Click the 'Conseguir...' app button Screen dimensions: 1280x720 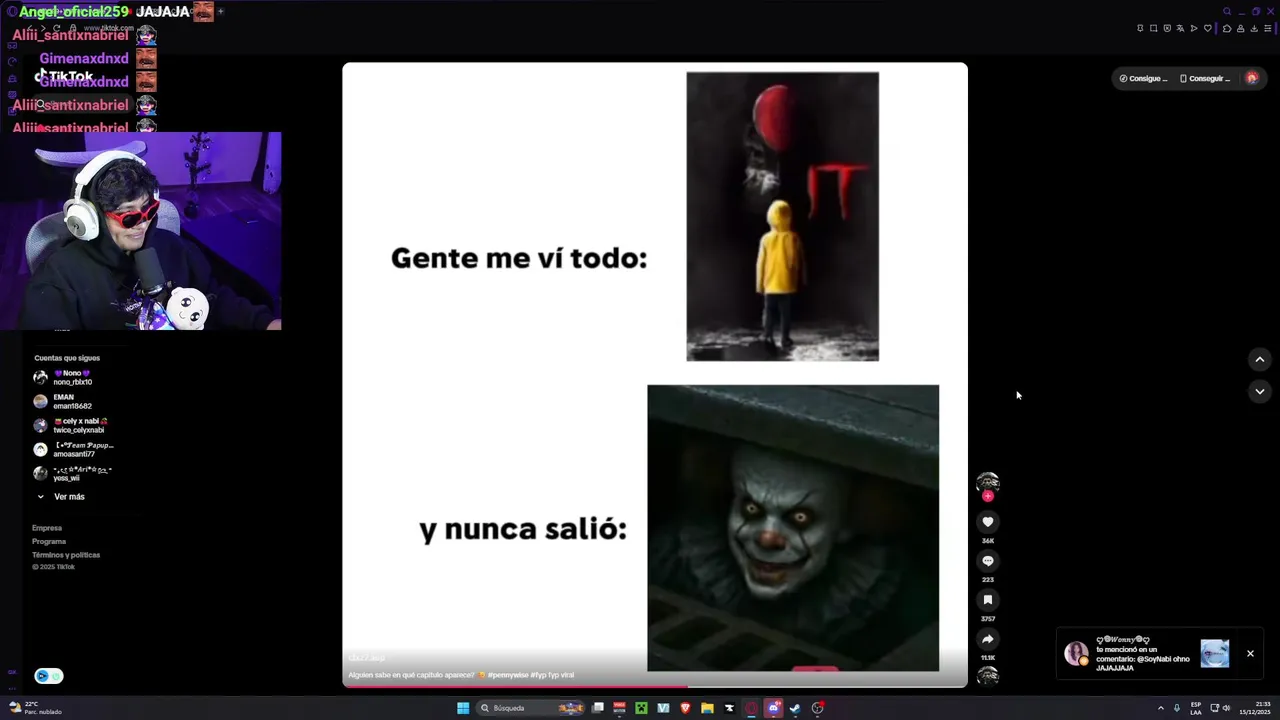coord(1205,78)
